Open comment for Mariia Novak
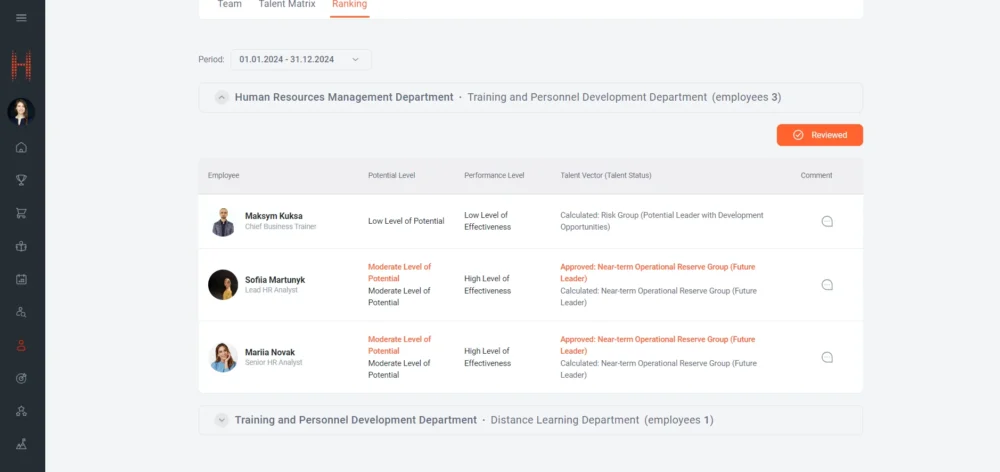The width and height of the screenshot is (1000, 472). coord(827,357)
